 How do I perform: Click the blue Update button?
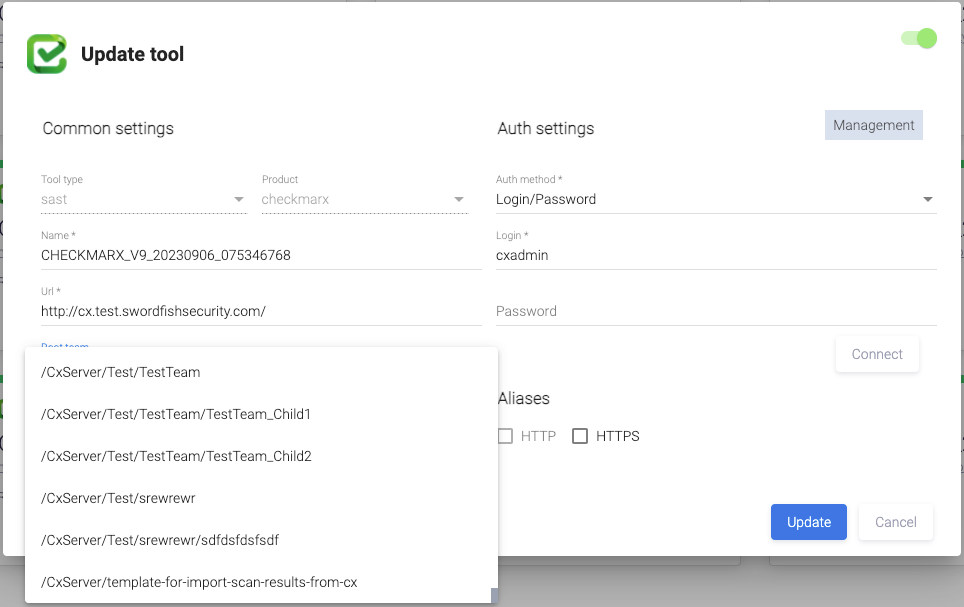point(808,522)
